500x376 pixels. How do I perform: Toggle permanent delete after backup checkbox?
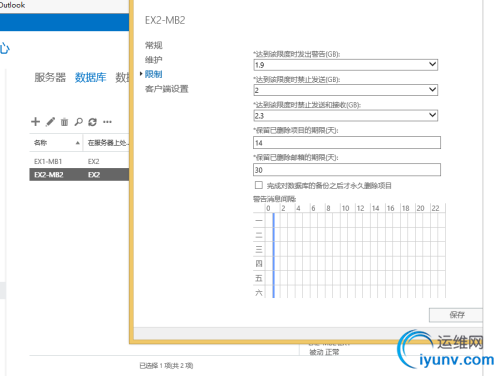pyautogui.click(x=259, y=185)
